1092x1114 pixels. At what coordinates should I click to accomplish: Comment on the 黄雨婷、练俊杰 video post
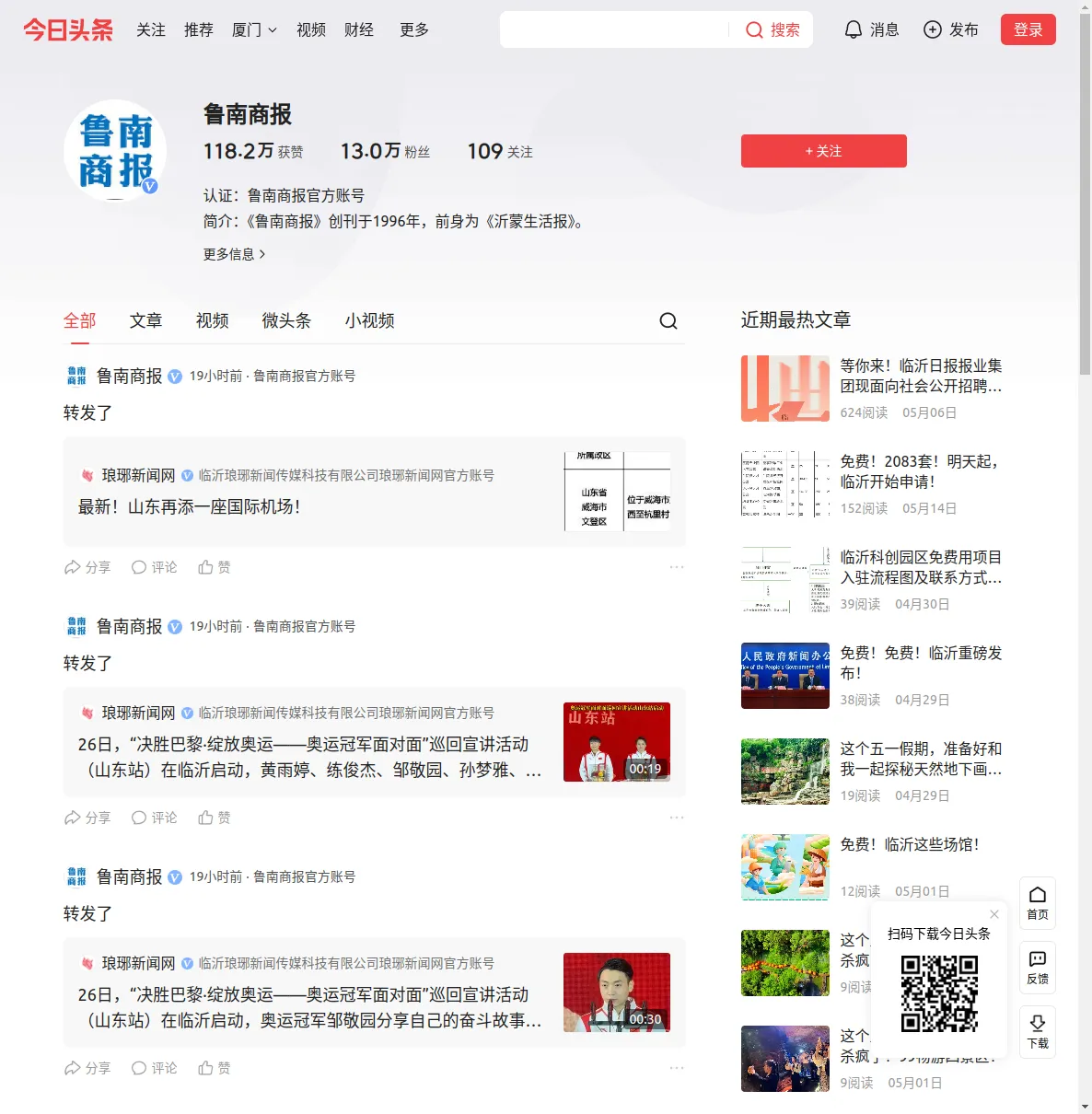tap(154, 818)
